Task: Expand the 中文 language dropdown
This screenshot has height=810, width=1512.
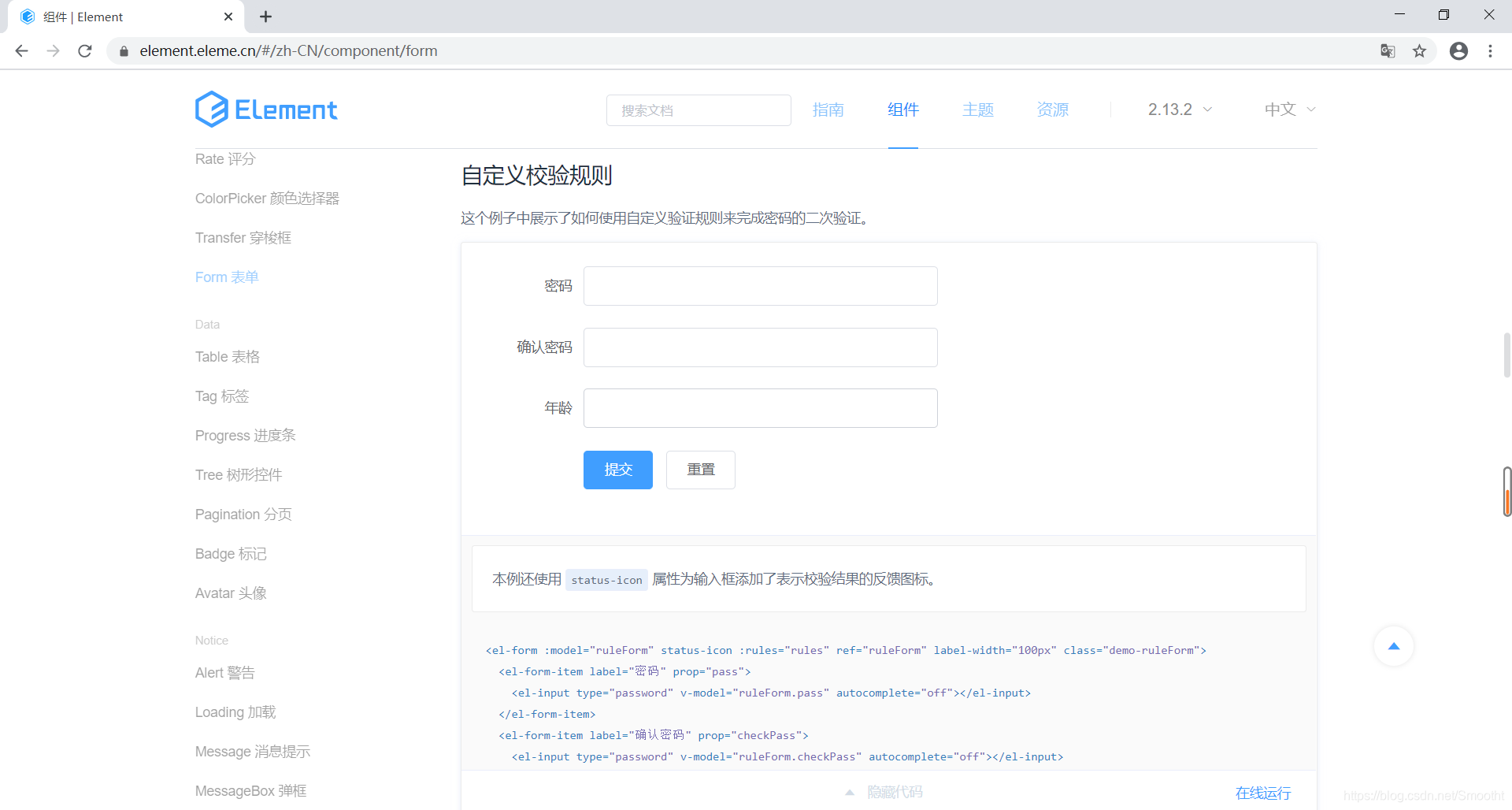Action: [1290, 110]
